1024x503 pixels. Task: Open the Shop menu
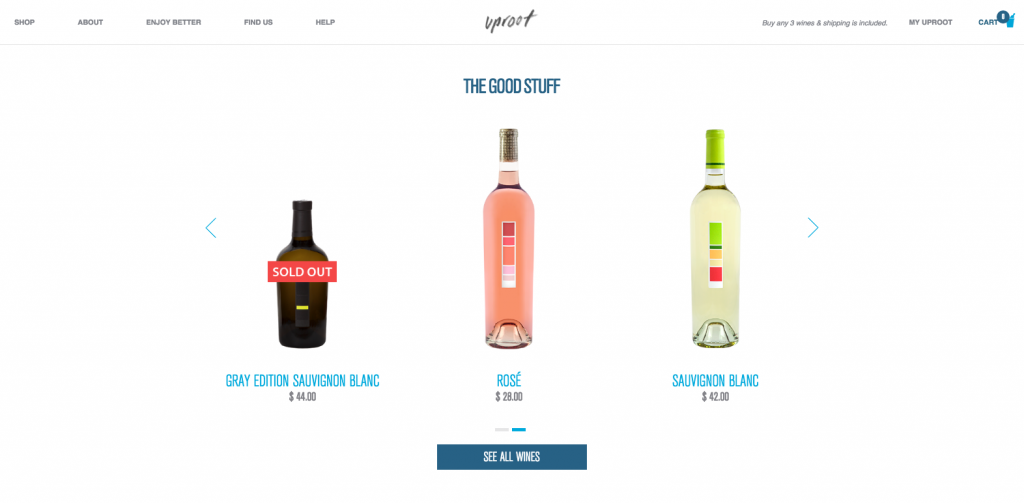[25, 22]
